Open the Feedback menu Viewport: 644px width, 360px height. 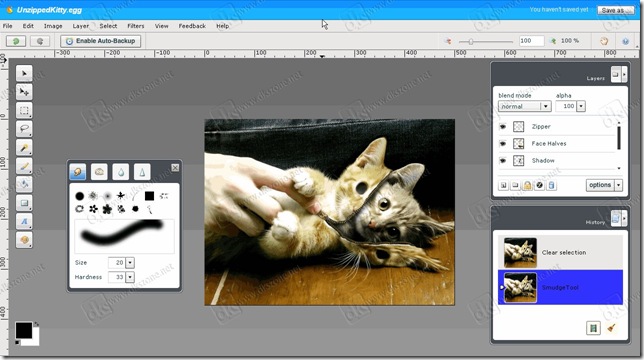(x=192, y=26)
